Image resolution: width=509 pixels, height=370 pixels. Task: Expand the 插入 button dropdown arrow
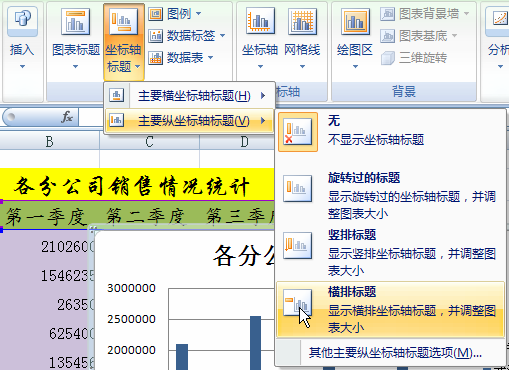[x=22, y=66]
